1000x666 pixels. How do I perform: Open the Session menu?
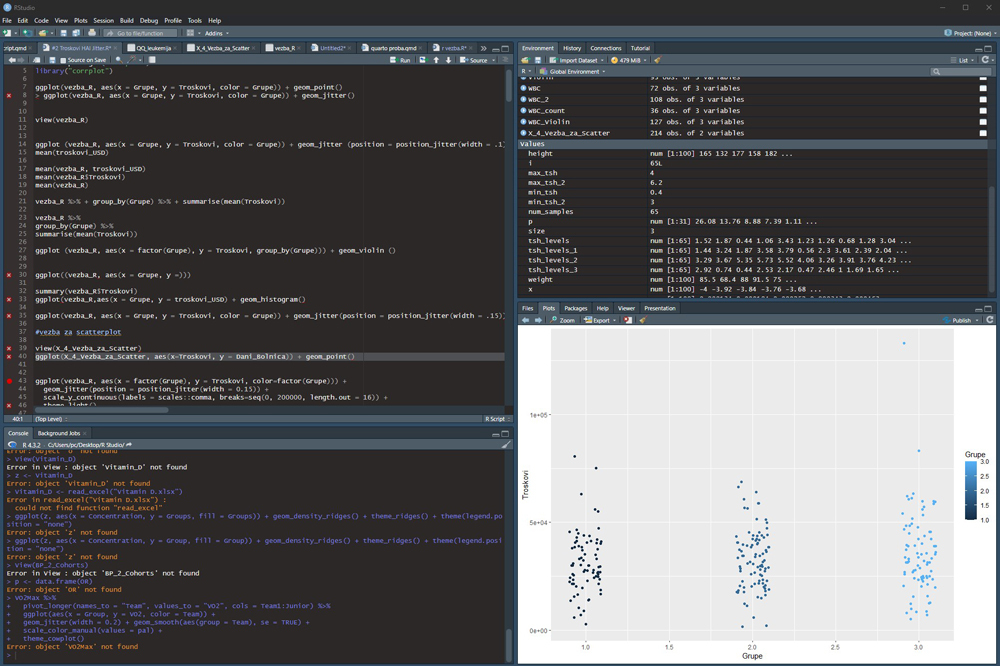103,20
